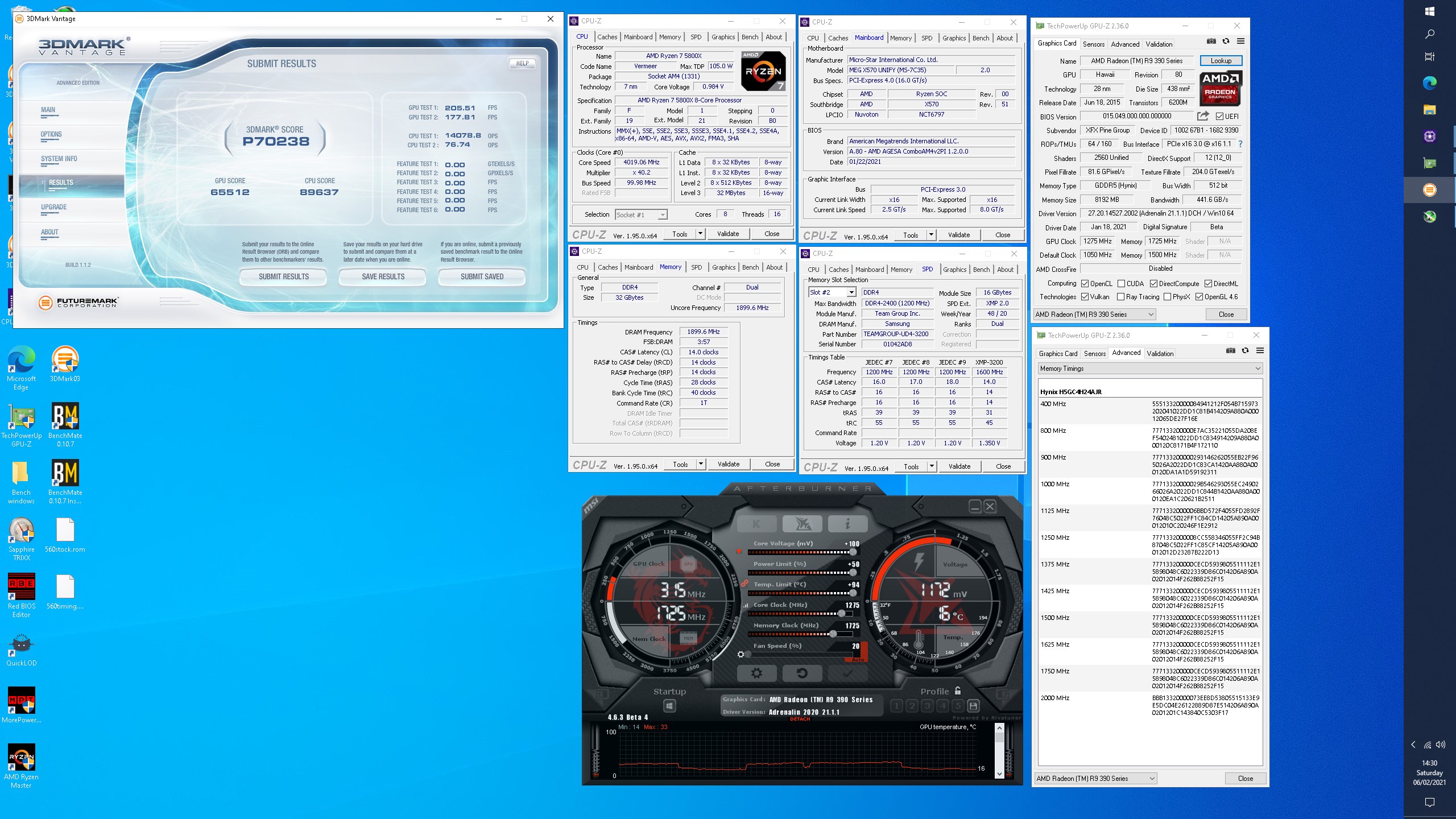Click the Windows startup icon in Afterburner
Image resolution: width=1456 pixels, height=819 pixels.
[669, 706]
